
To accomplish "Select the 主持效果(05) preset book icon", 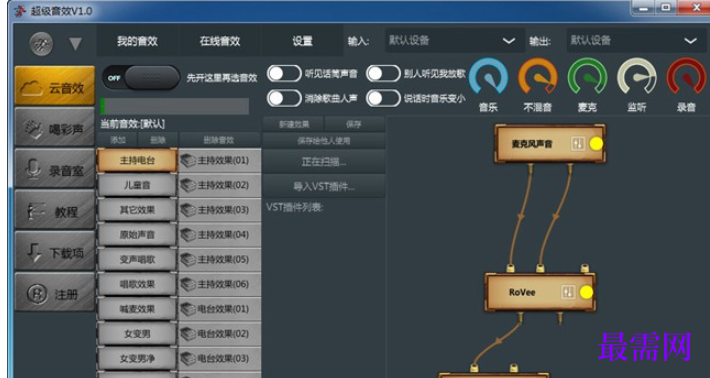I will click(x=188, y=259).
